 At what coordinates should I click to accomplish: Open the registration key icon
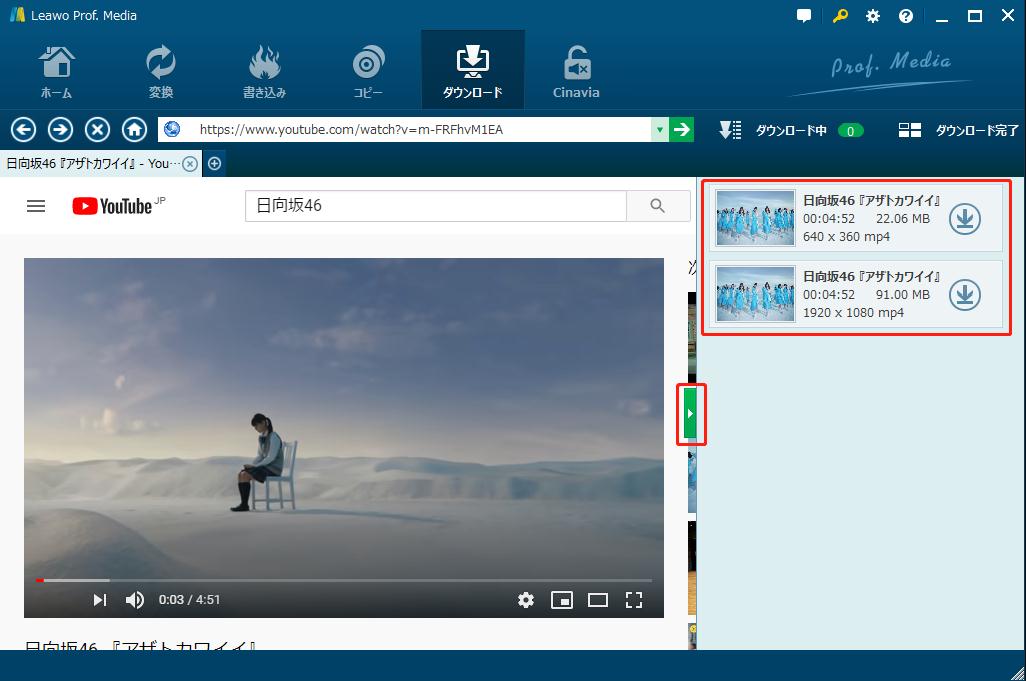tap(840, 16)
